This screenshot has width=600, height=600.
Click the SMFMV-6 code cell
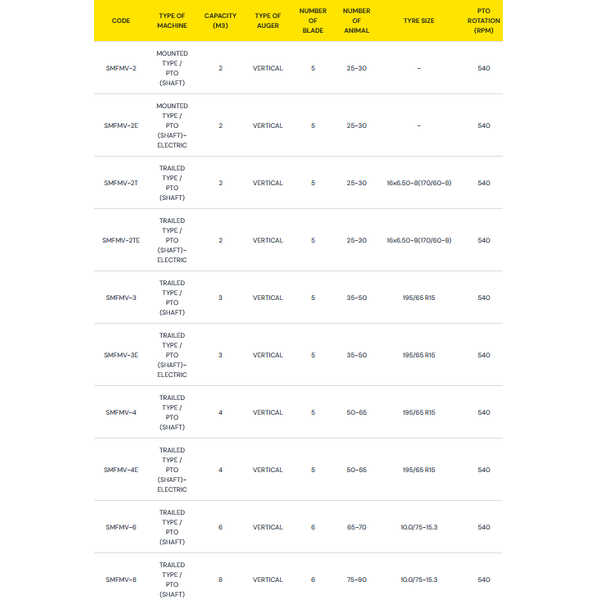[121, 527]
